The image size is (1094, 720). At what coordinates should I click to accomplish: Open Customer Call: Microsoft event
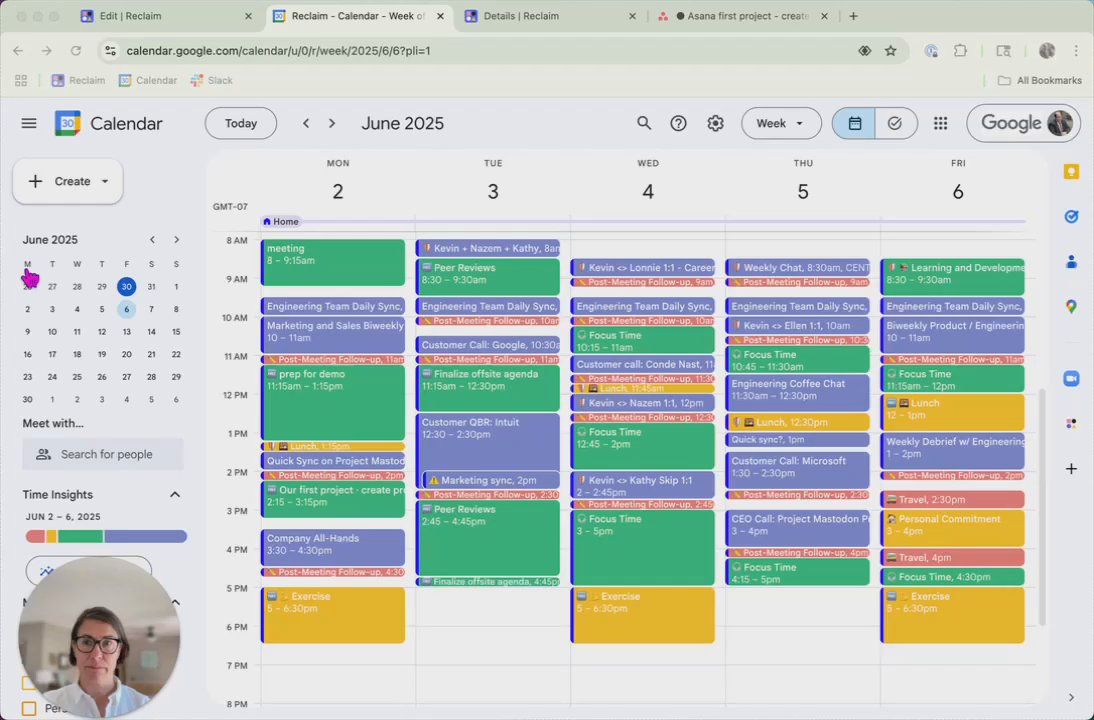(797, 470)
